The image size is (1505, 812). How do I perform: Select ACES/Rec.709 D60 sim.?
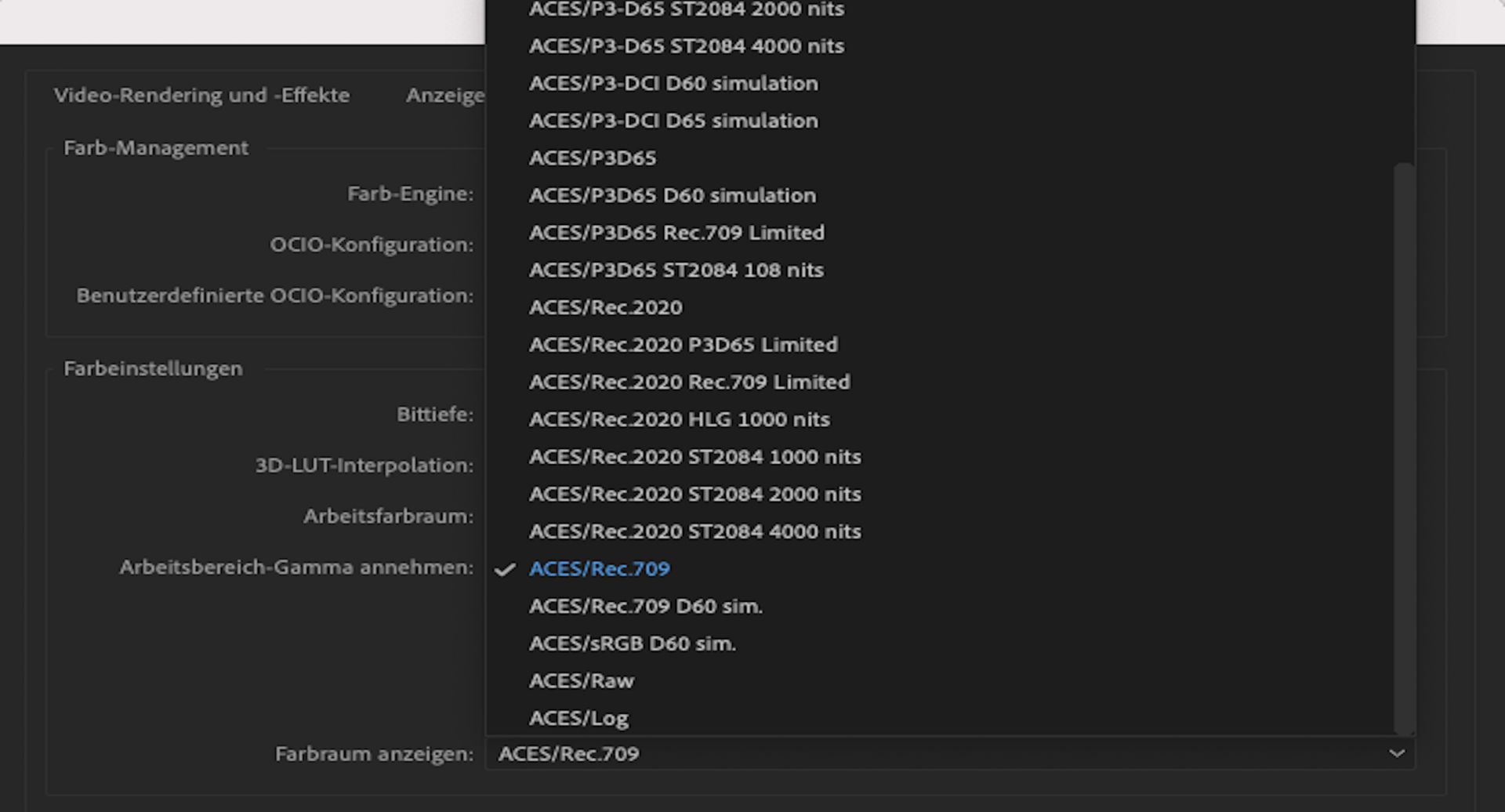coord(646,606)
